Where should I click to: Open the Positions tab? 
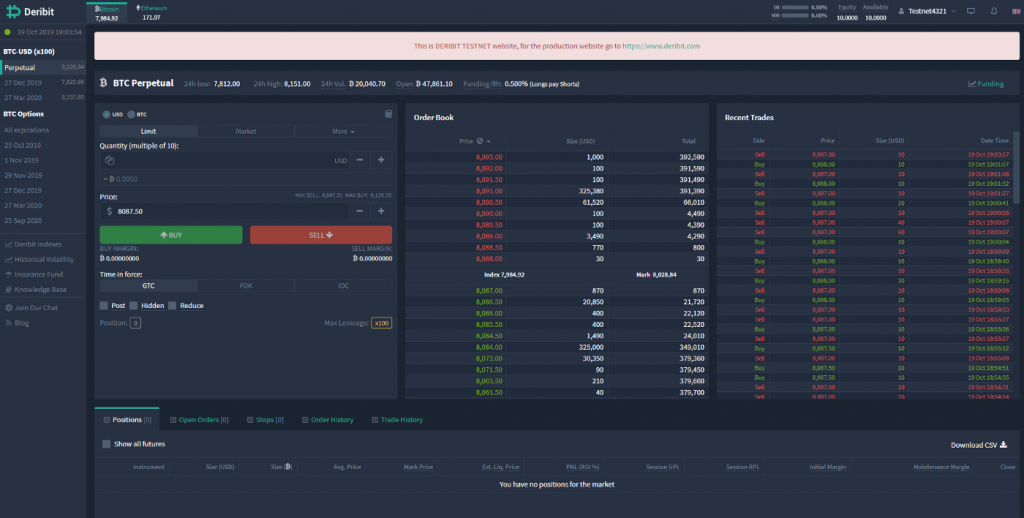(127, 420)
